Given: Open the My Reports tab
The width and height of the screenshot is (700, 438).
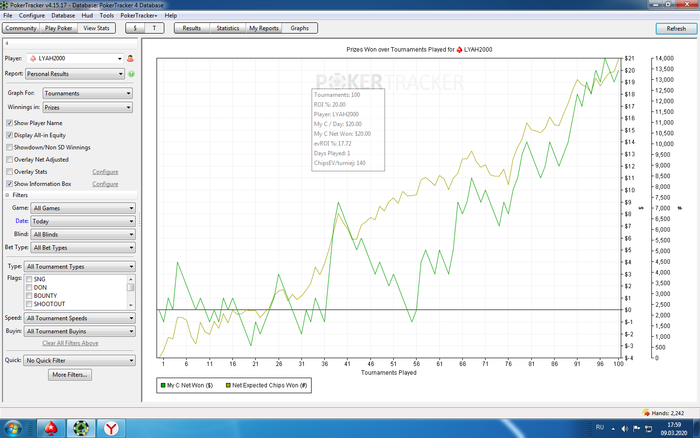Looking at the screenshot, I should pyautogui.click(x=264, y=28).
